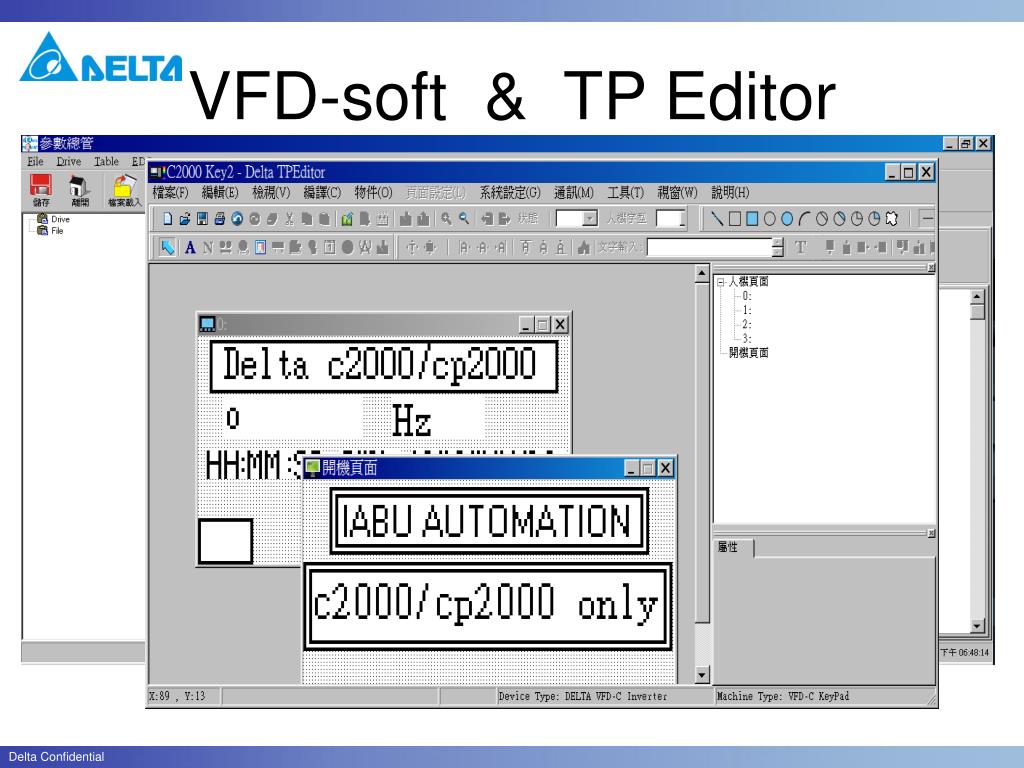Screen dimensions: 1024x768
Task: Select the Line drawing tool
Action: tap(716, 219)
